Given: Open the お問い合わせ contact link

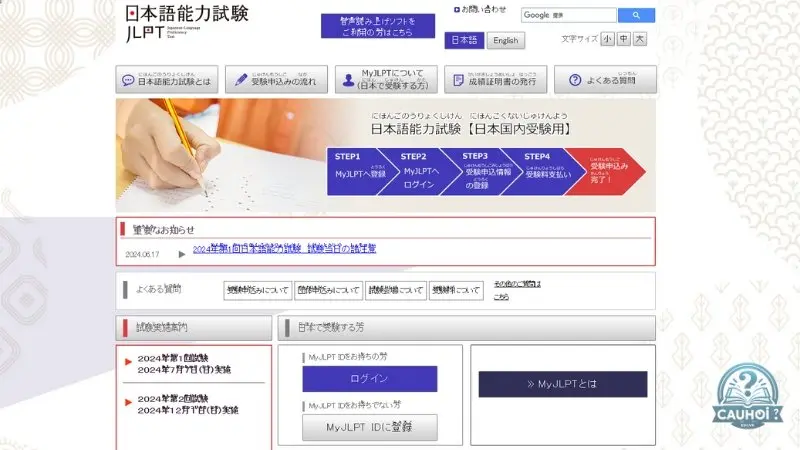Looking at the screenshot, I should click(480, 9).
